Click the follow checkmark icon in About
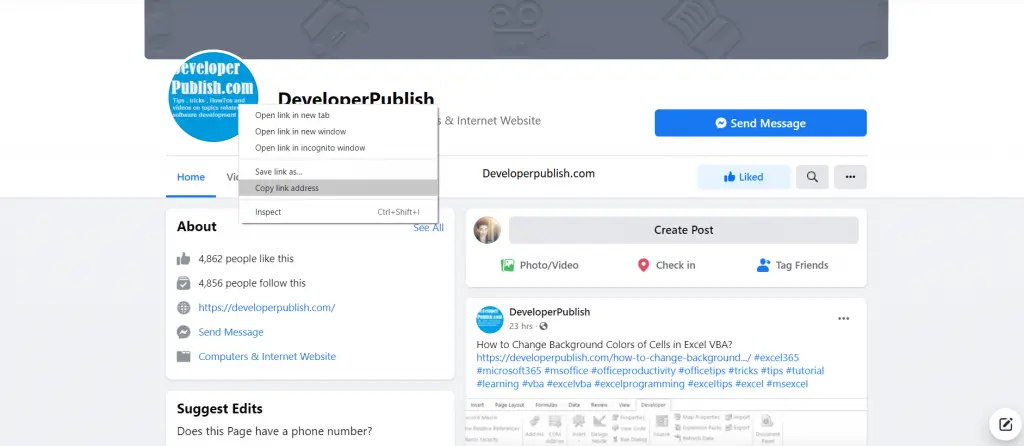 (184, 283)
